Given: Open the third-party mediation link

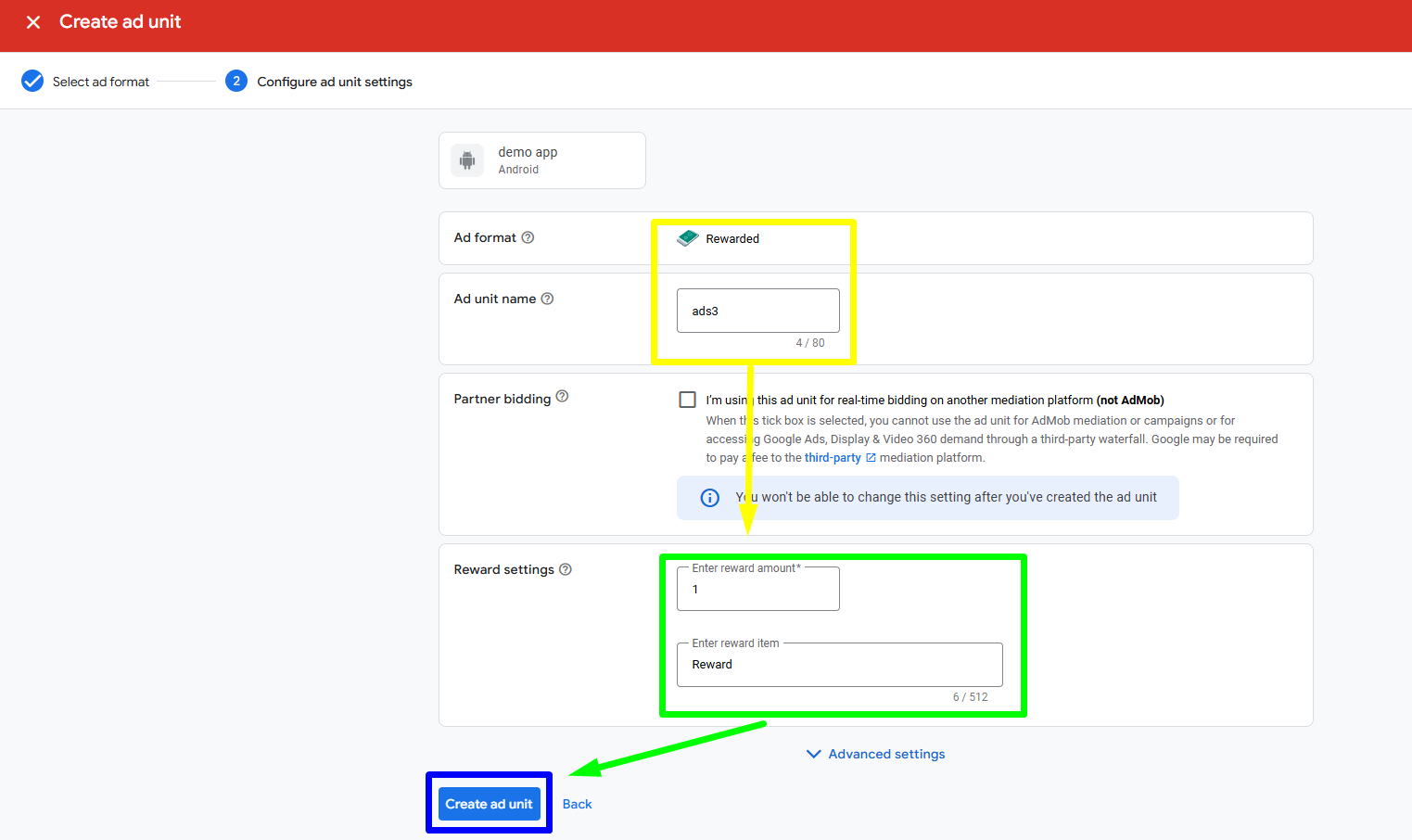Looking at the screenshot, I should pos(833,457).
